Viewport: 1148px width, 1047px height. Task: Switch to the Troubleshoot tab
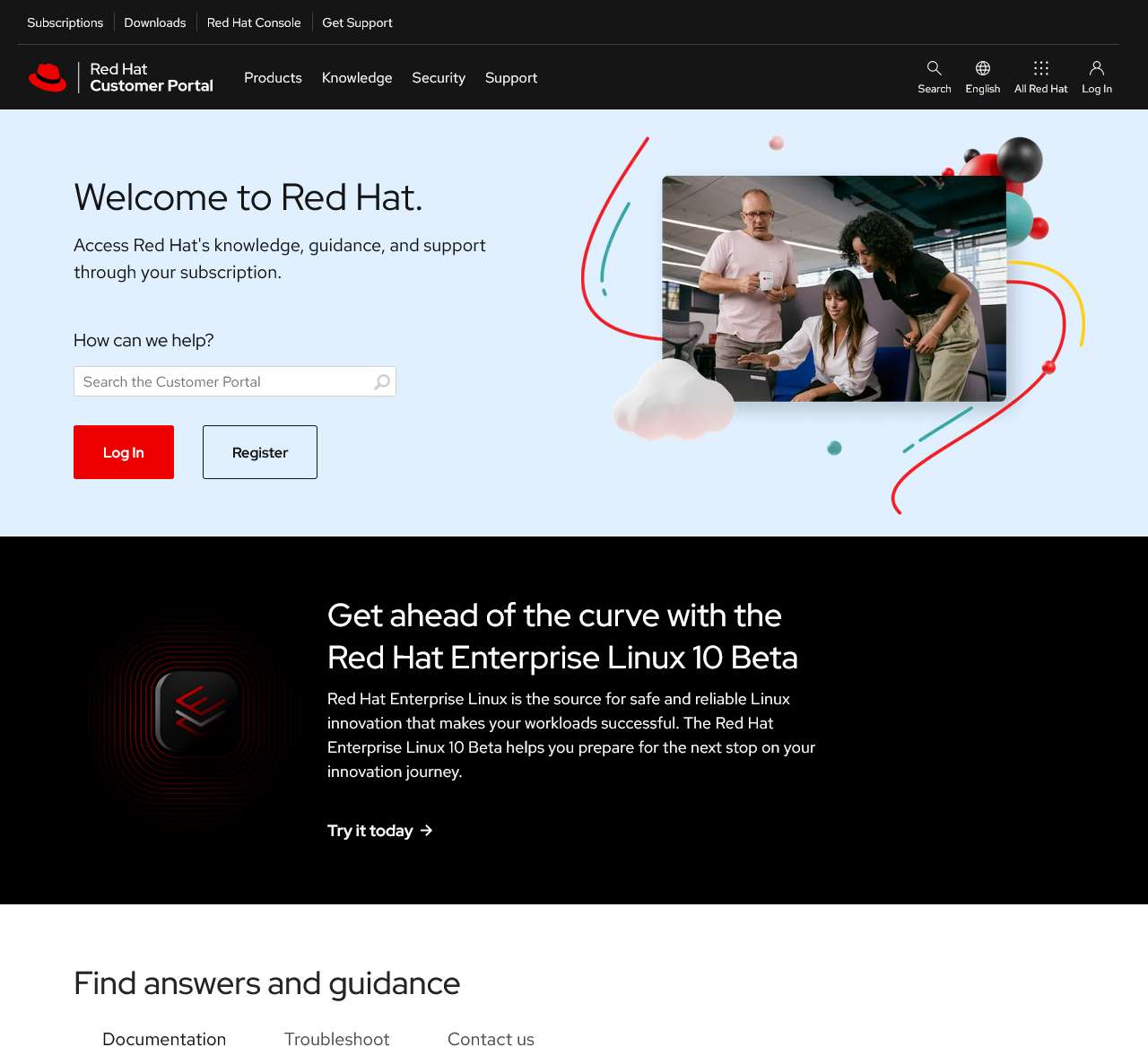coord(336,1038)
